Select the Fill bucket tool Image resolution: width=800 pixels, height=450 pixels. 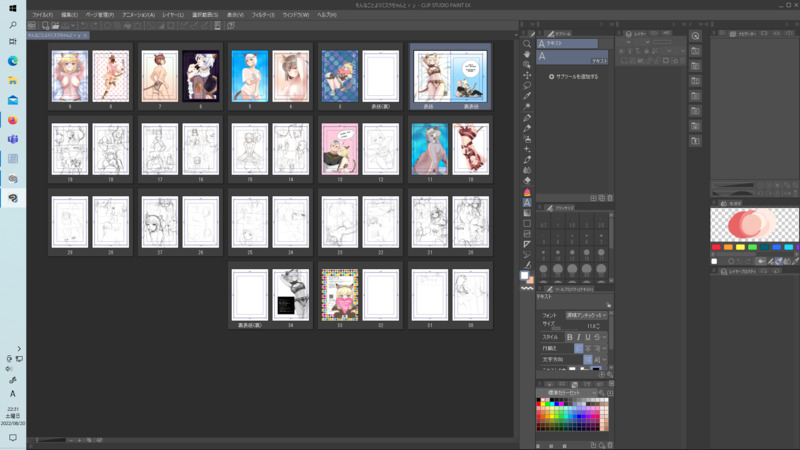[x=527, y=192]
